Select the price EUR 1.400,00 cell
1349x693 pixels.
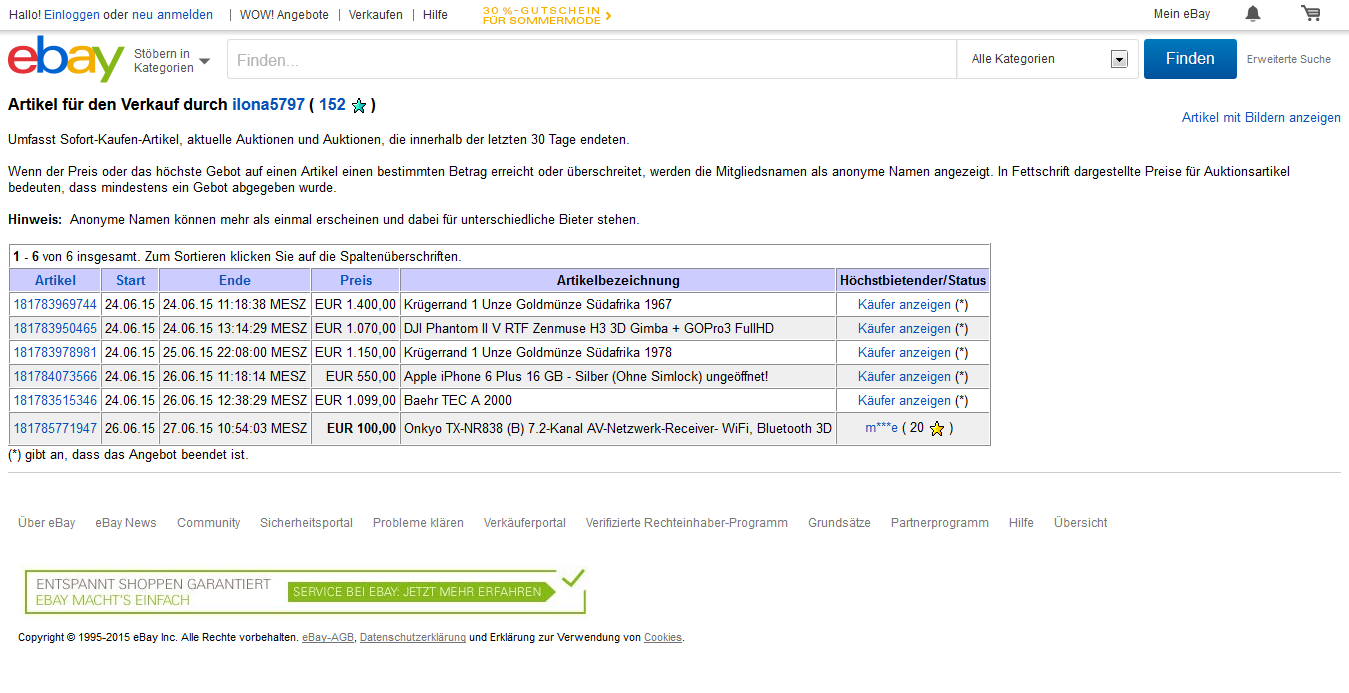click(x=356, y=305)
